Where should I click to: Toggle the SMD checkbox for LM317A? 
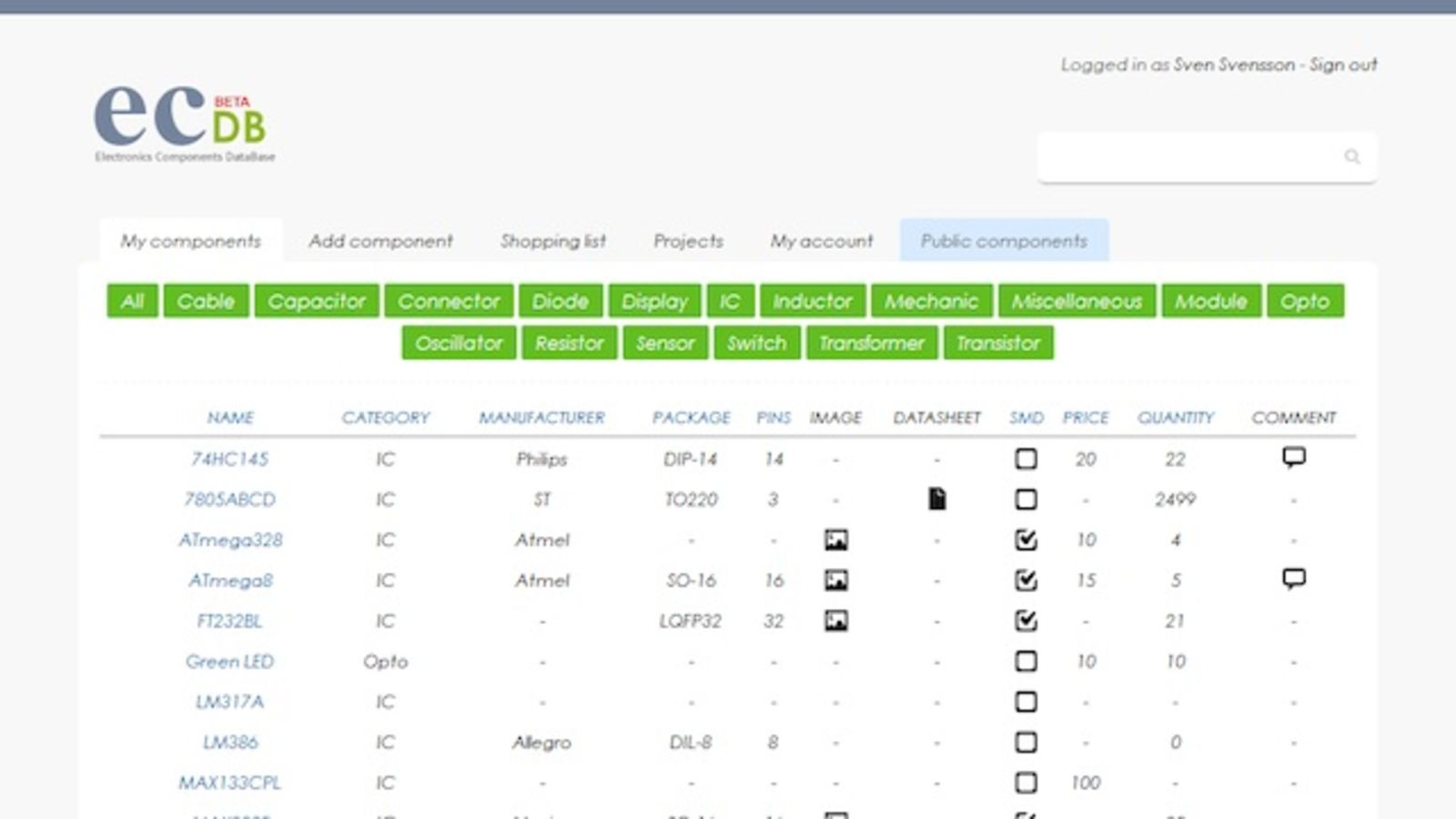[x=1026, y=701]
